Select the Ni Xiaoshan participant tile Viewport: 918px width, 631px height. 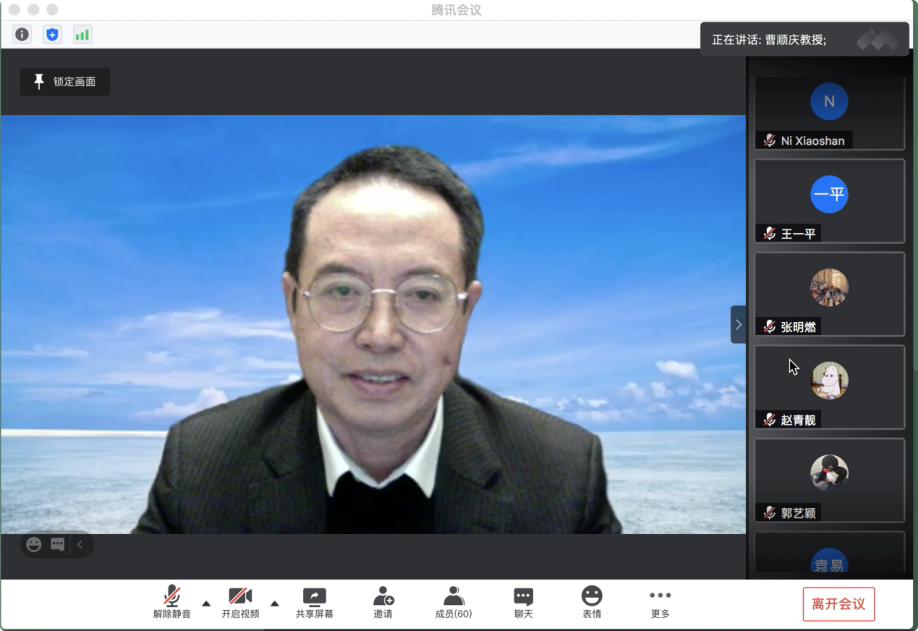829,113
